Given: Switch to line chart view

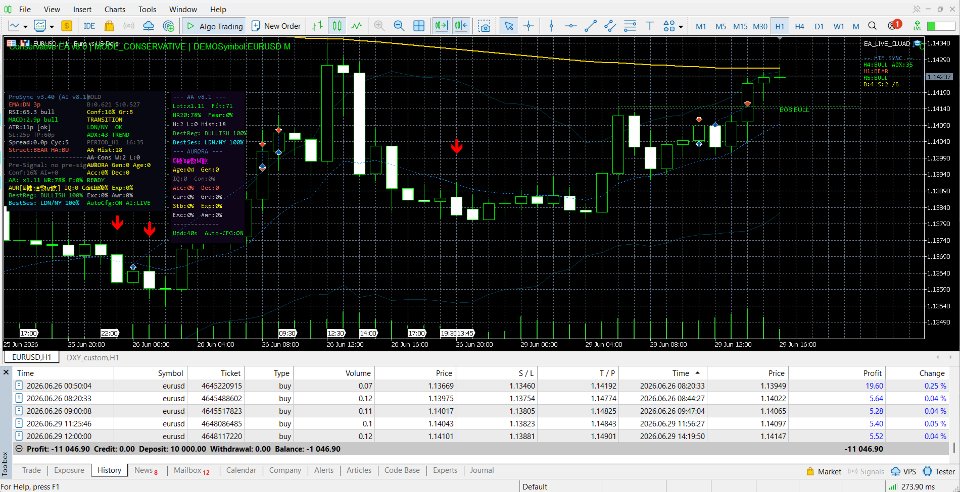Looking at the screenshot, I should tap(357, 26).
